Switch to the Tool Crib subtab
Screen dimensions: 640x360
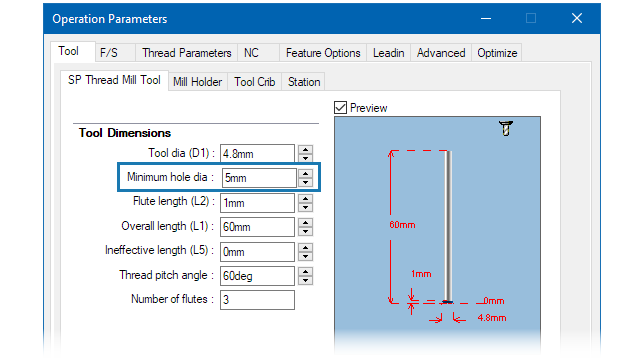[254, 82]
